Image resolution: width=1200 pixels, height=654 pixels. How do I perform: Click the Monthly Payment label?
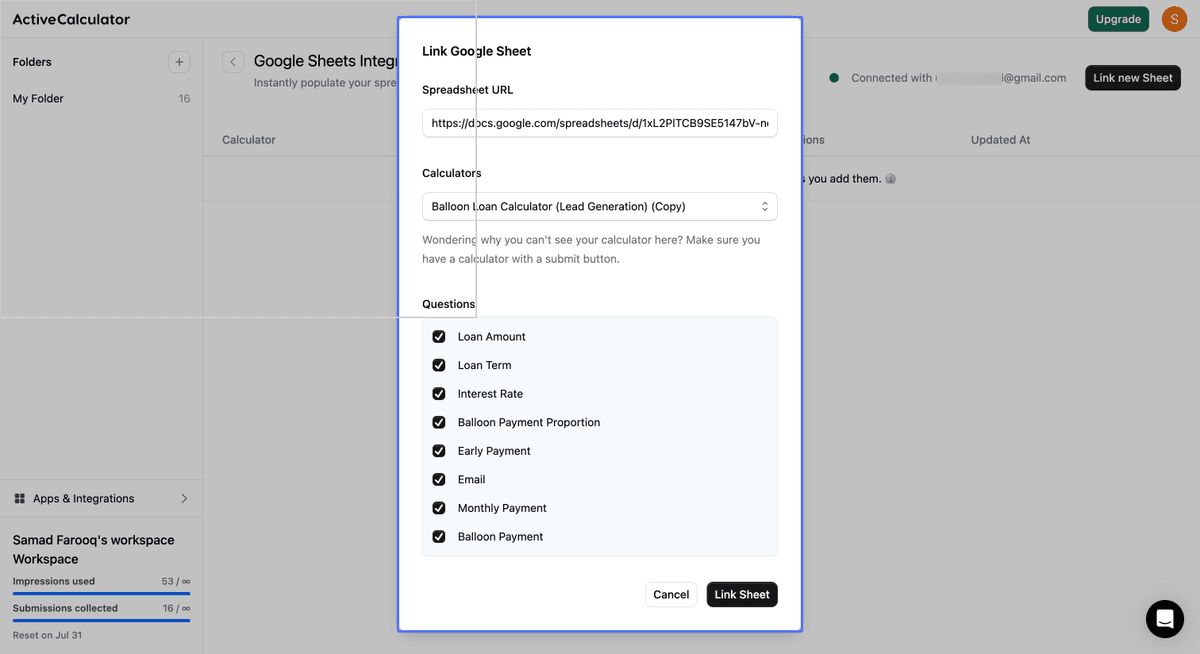pyautogui.click(x=502, y=508)
